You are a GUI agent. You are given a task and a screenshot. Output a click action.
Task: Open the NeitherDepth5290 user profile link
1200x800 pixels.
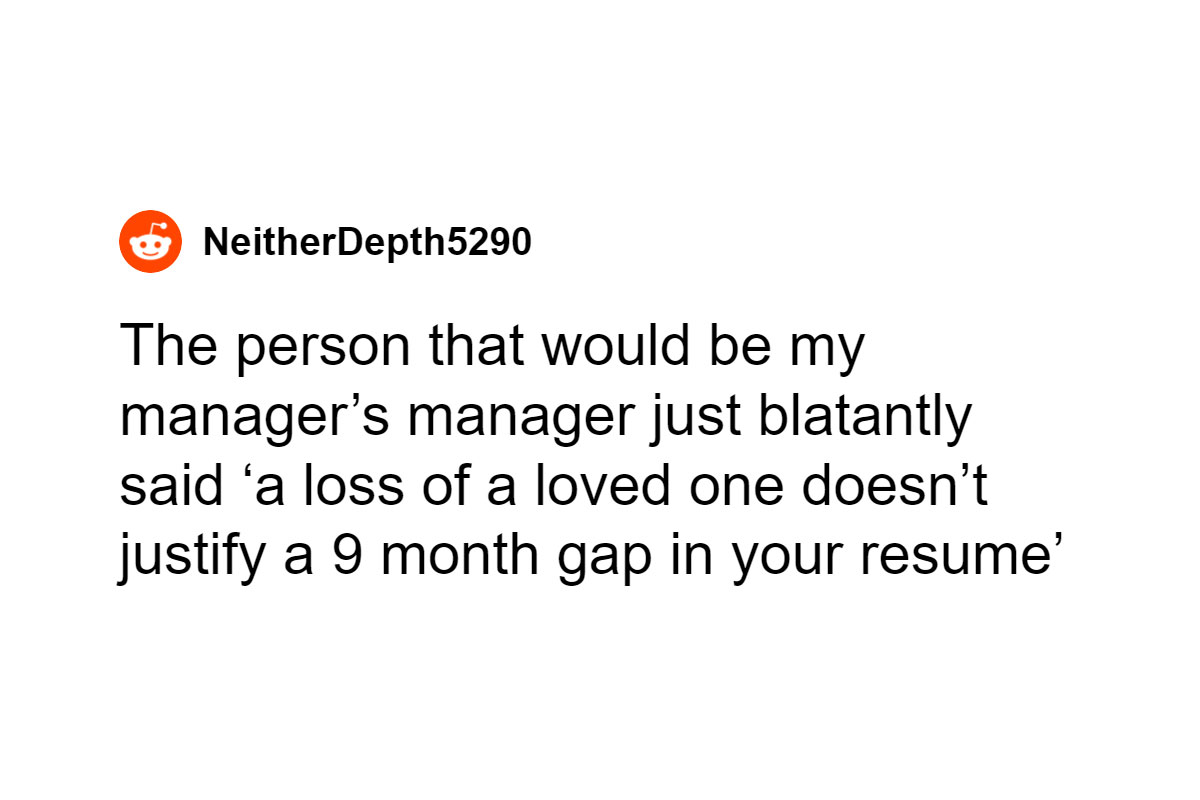pos(367,242)
